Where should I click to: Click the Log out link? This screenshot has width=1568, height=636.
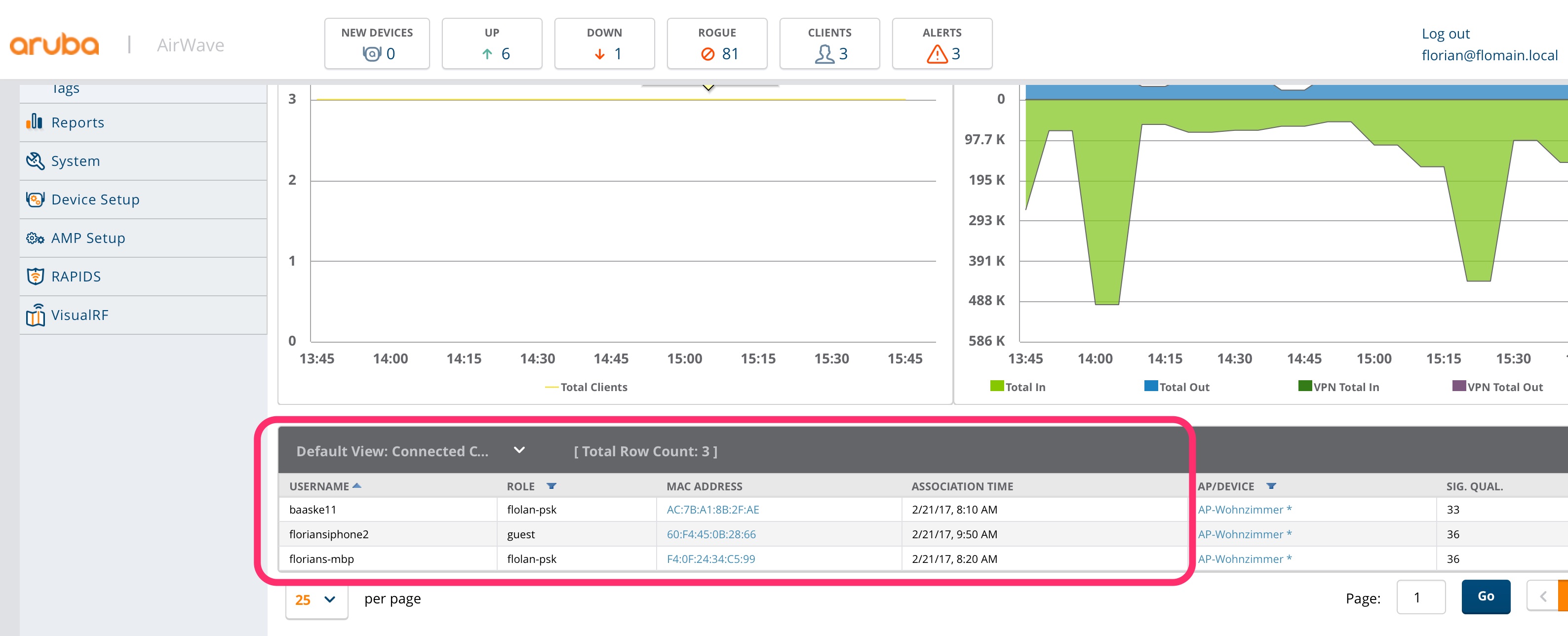coord(1445,34)
